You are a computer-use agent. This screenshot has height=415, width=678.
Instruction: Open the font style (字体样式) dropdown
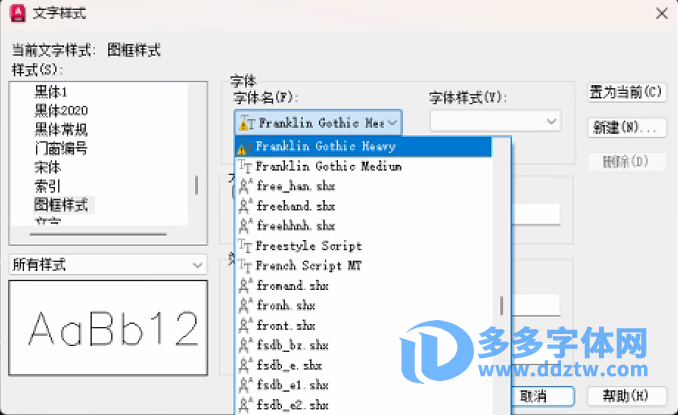tap(495, 121)
